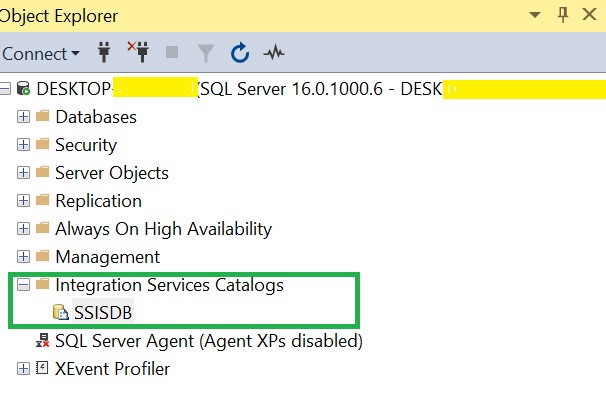Refresh the Object Explorer tree
Screen dimensions: 606x415
(240, 53)
